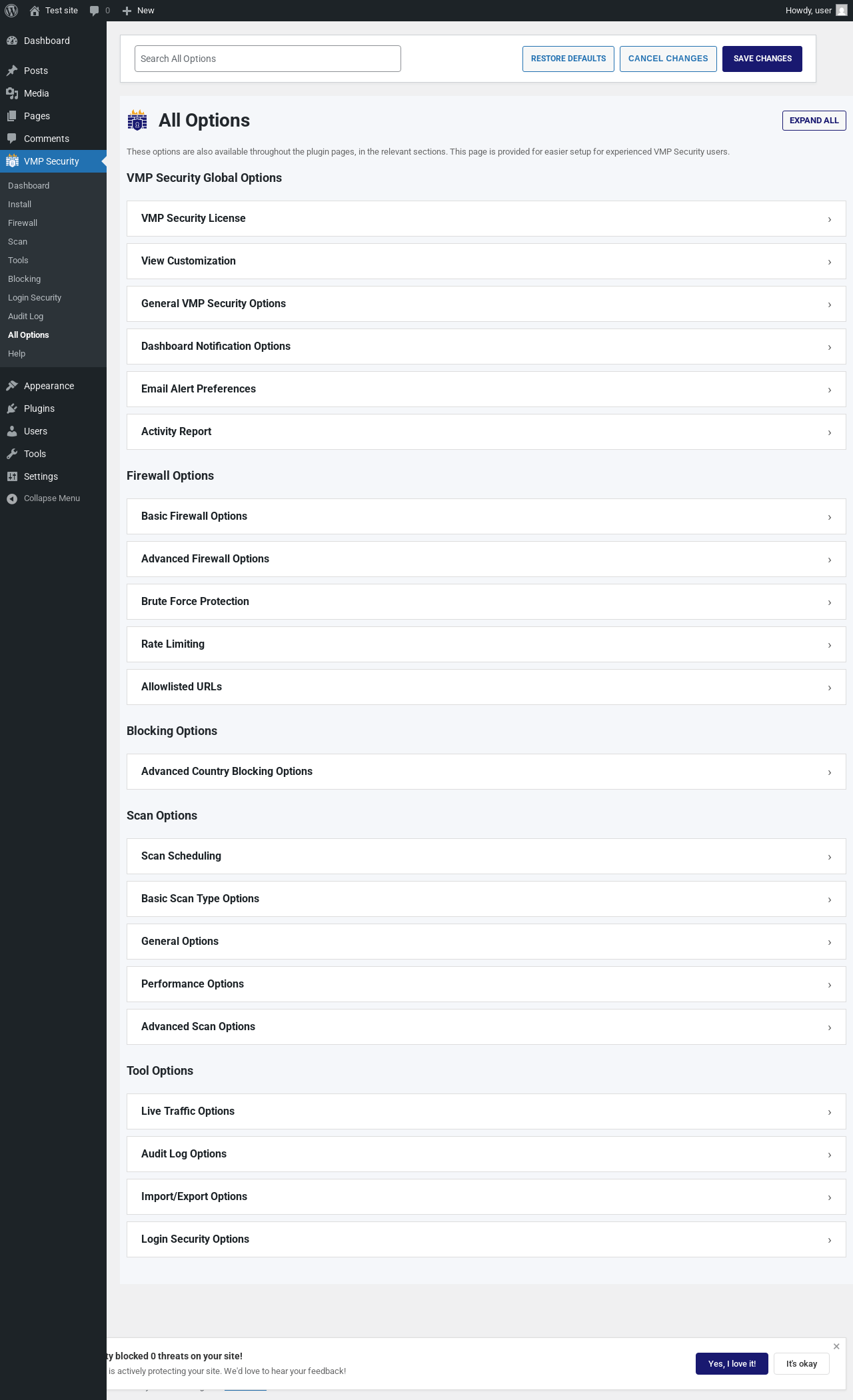Click the Cancel Changes button
The height and width of the screenshot is (1400, 853).
pyautogui.click(x=668, y=59)
